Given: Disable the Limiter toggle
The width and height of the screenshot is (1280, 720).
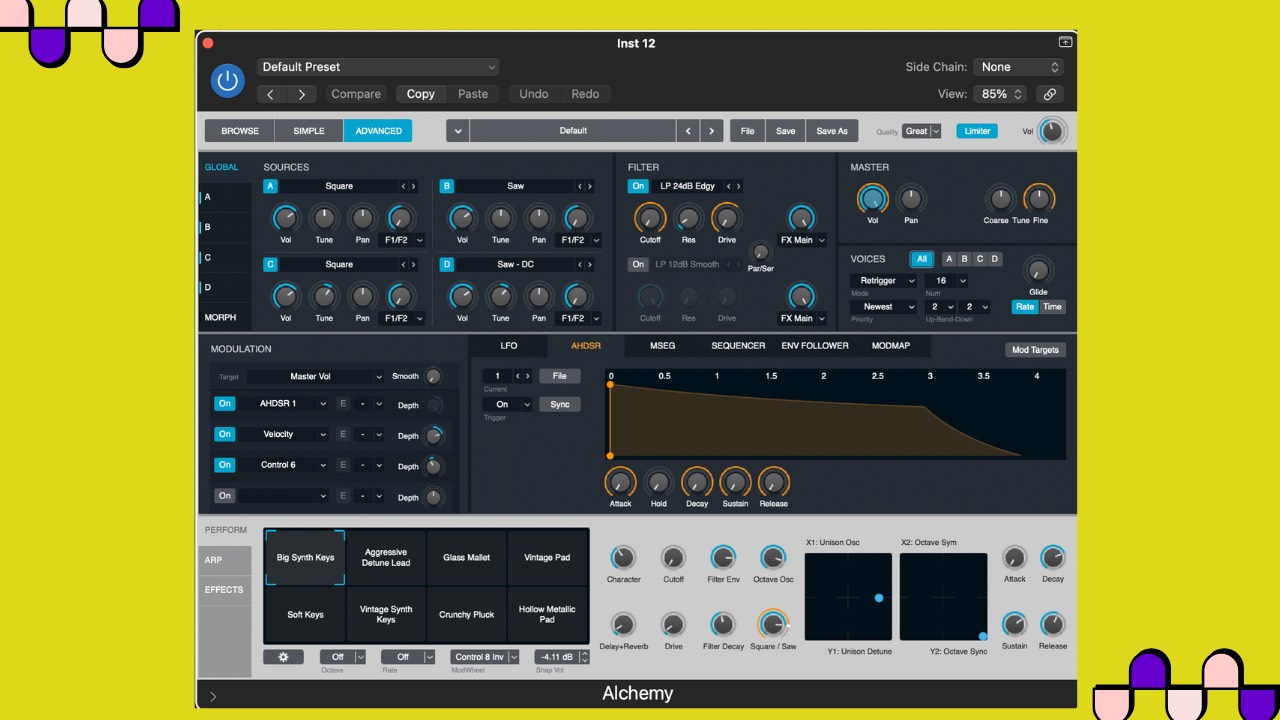Looking at the screenshot, I should point(976,131).
